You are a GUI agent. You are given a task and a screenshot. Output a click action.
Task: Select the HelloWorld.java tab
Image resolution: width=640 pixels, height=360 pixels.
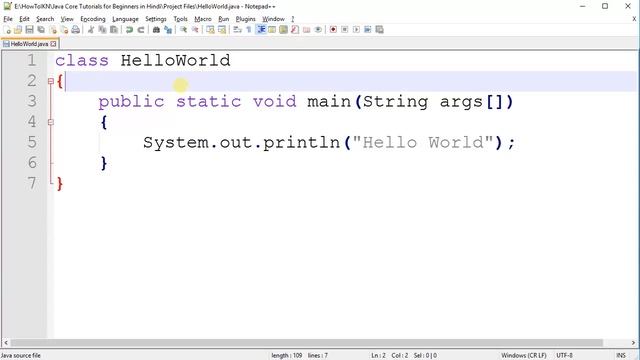point(29,44)
